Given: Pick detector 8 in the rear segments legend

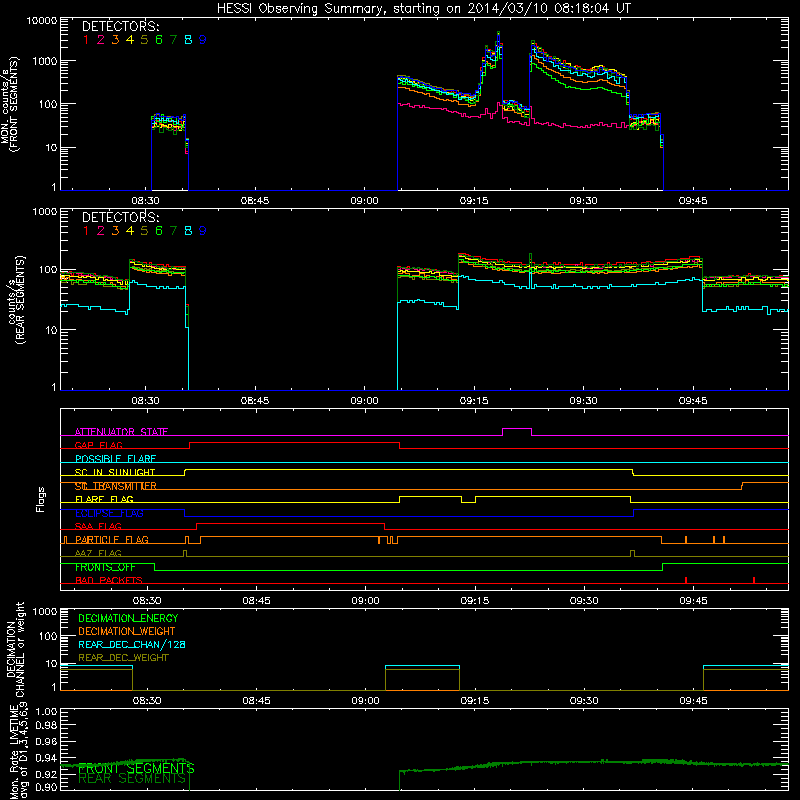Looking at the screenshot, I should pyautogui.click(x=188, y=231).
